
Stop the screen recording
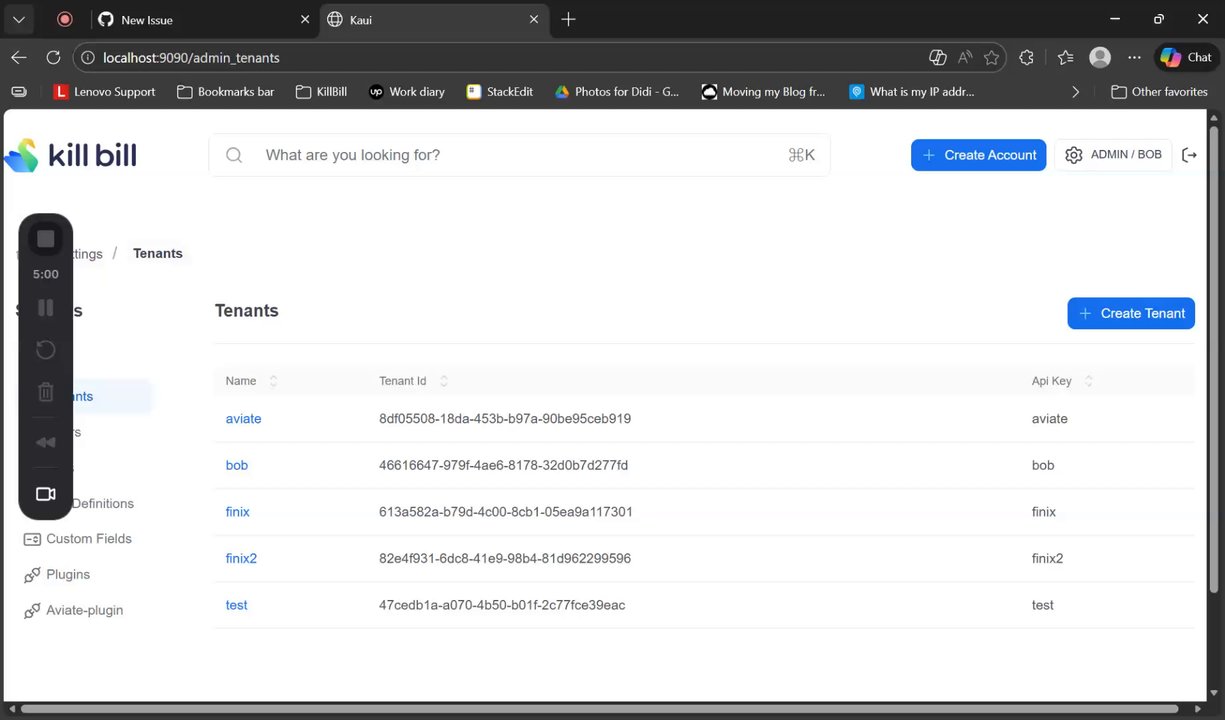coord(46,239)
